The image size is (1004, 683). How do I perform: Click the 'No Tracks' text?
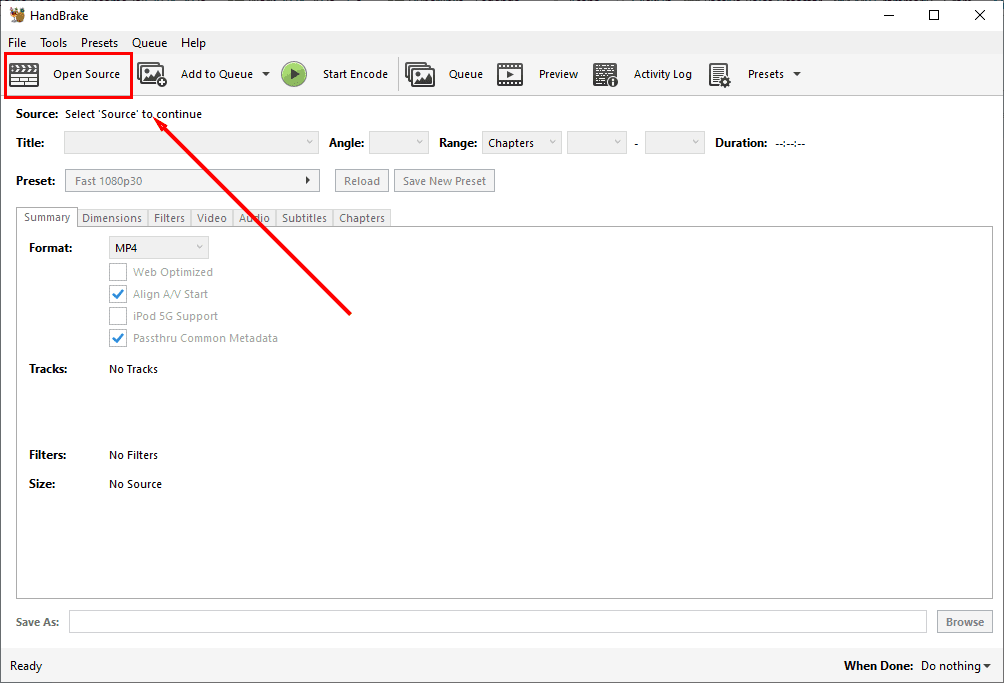(x=133, y=369)
